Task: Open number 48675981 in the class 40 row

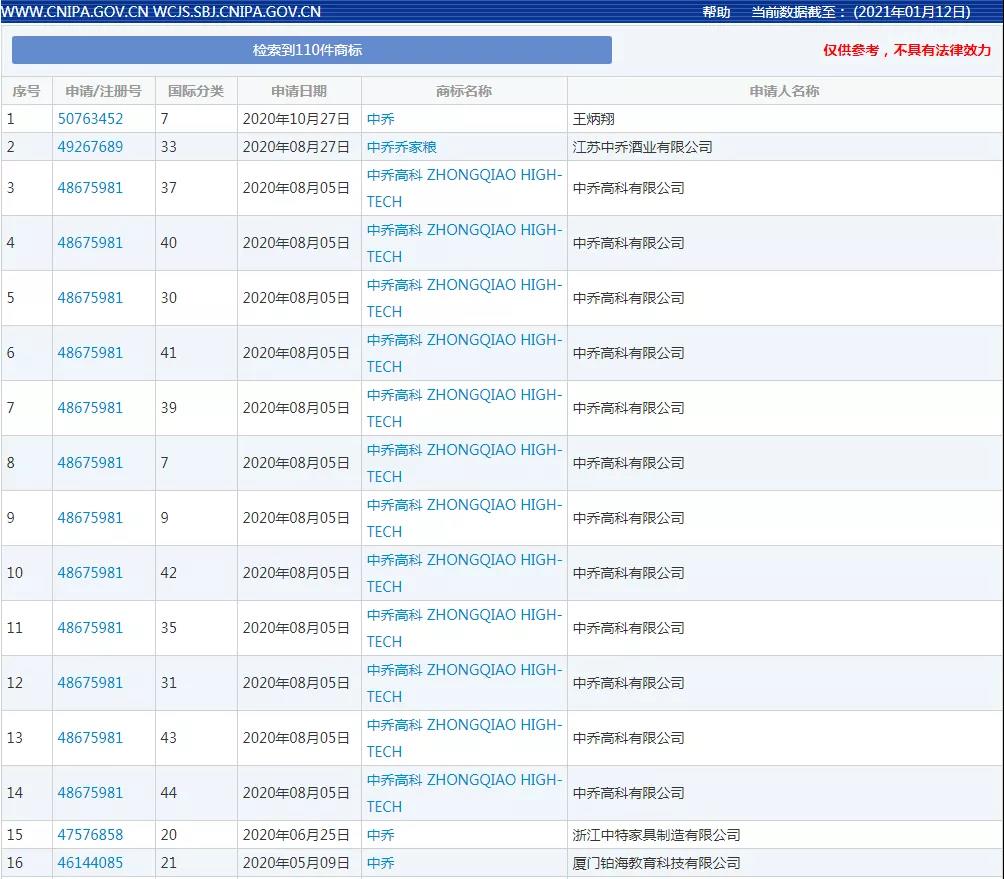Action: click(90, 243)
